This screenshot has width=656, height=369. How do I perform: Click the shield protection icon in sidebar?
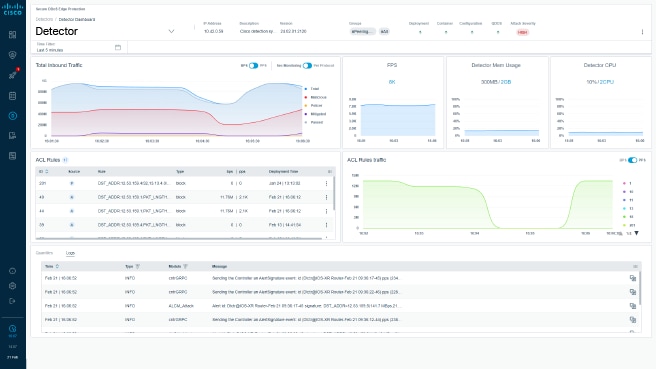pyautogui.click(x=13, y=55)
